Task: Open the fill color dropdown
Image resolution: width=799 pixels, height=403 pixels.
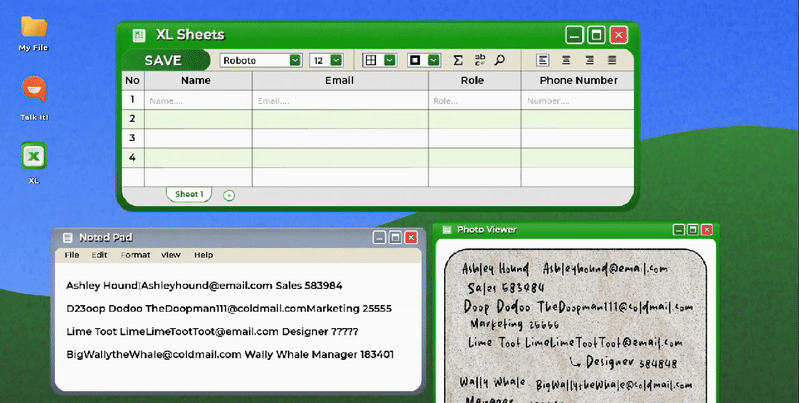Action: 433,60
